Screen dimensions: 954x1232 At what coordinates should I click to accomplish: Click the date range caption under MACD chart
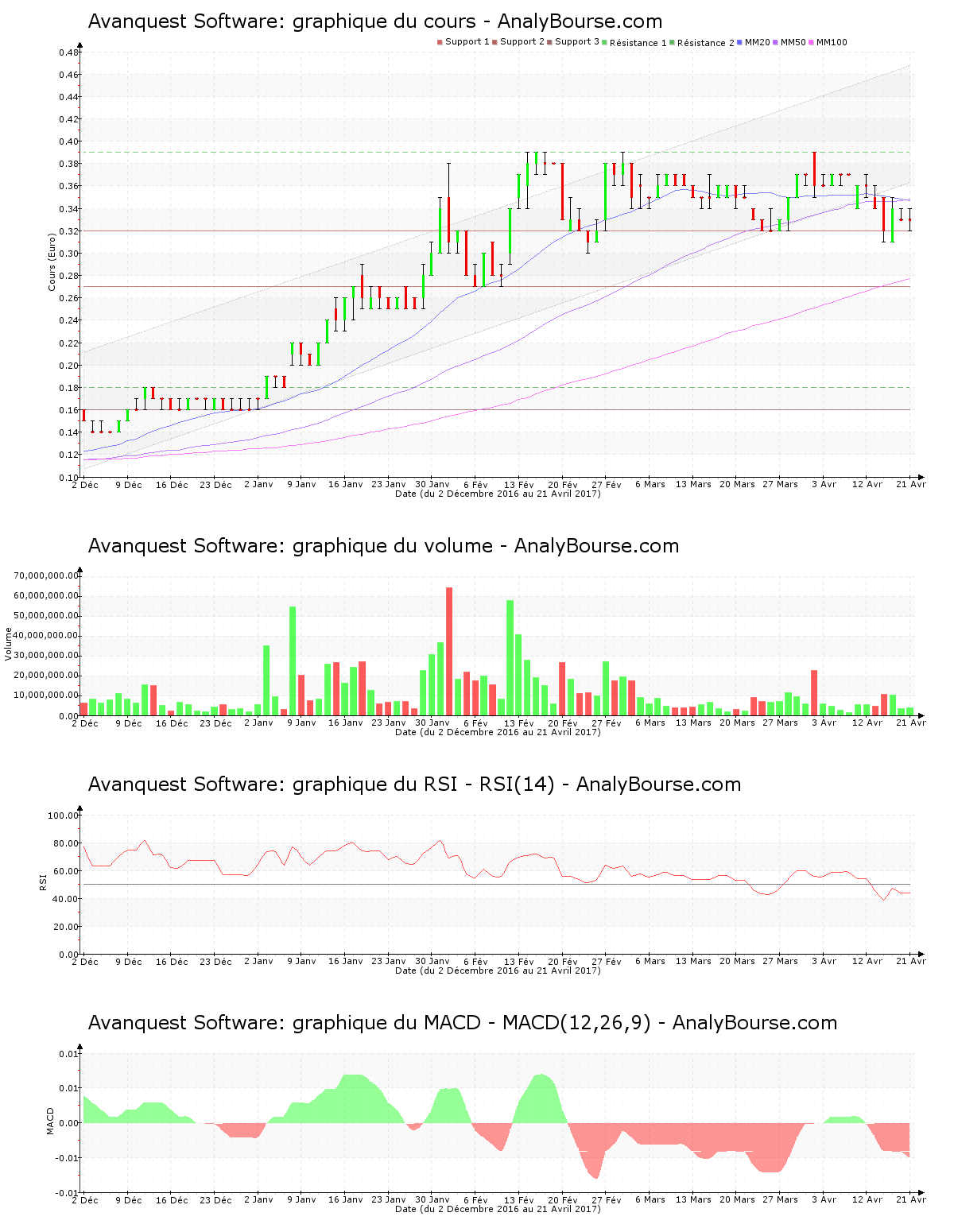click(498, 1209)
